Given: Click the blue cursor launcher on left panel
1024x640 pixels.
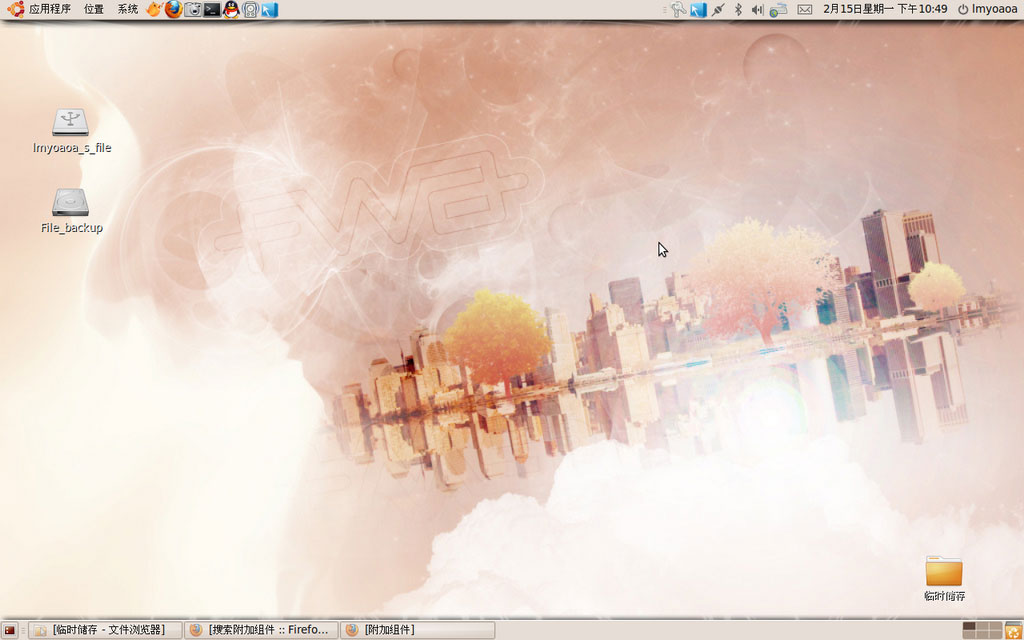Looking at the screenshot, I should [270, 9].
